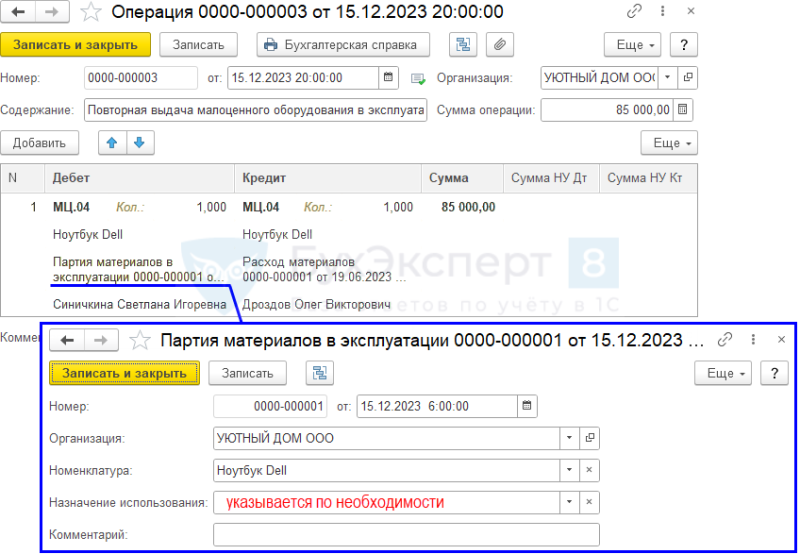Expand Номенклатура dropdown with Ноутбук Dell
Viewport: 800px width, 554px height.
569,470
